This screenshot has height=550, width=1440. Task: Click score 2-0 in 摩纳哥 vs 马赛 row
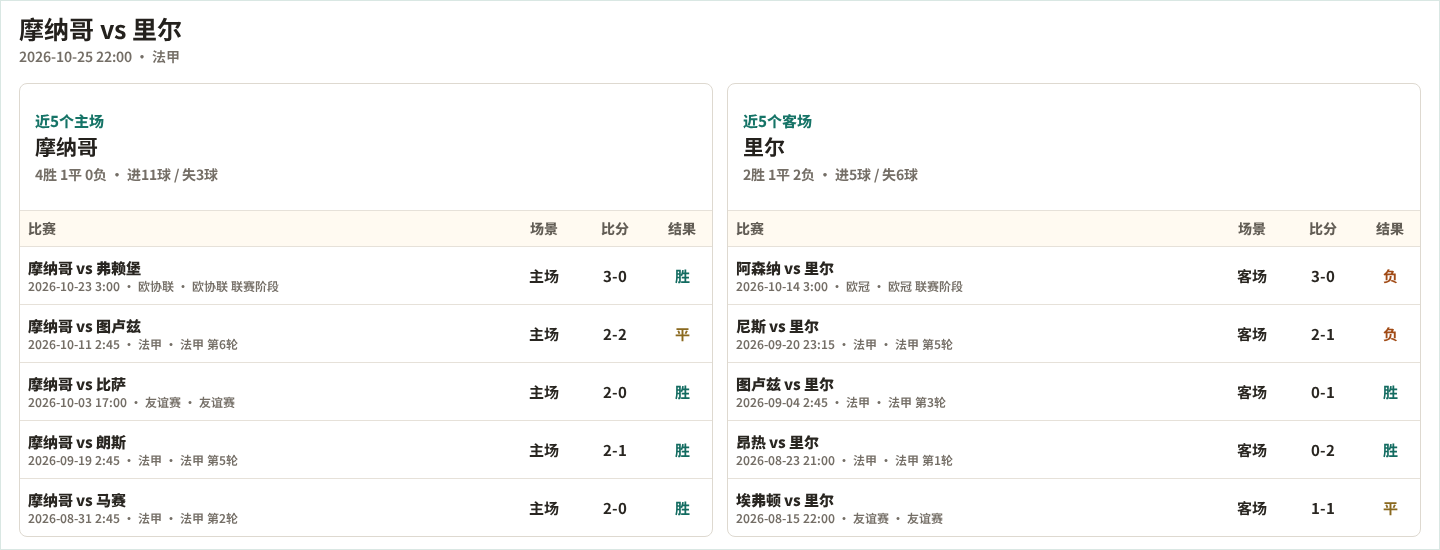tap(615, 508)
